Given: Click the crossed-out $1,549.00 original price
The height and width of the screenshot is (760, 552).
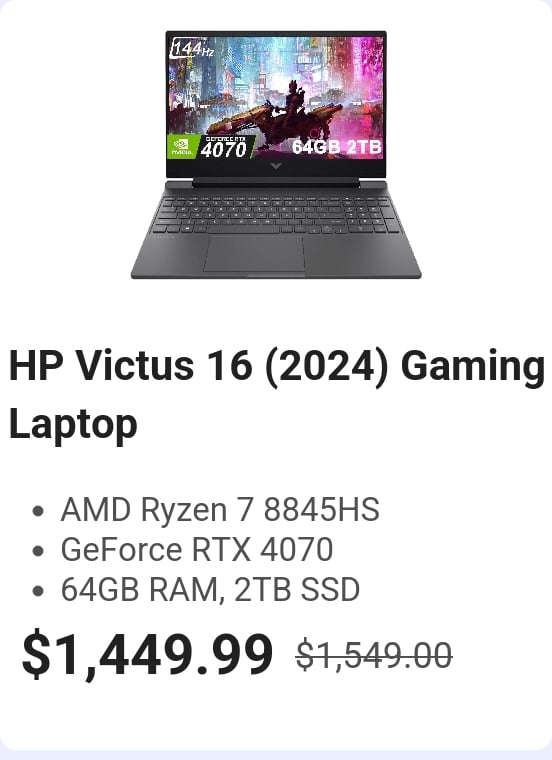Looking at the screenshot, I should click(x=374, y=655).
